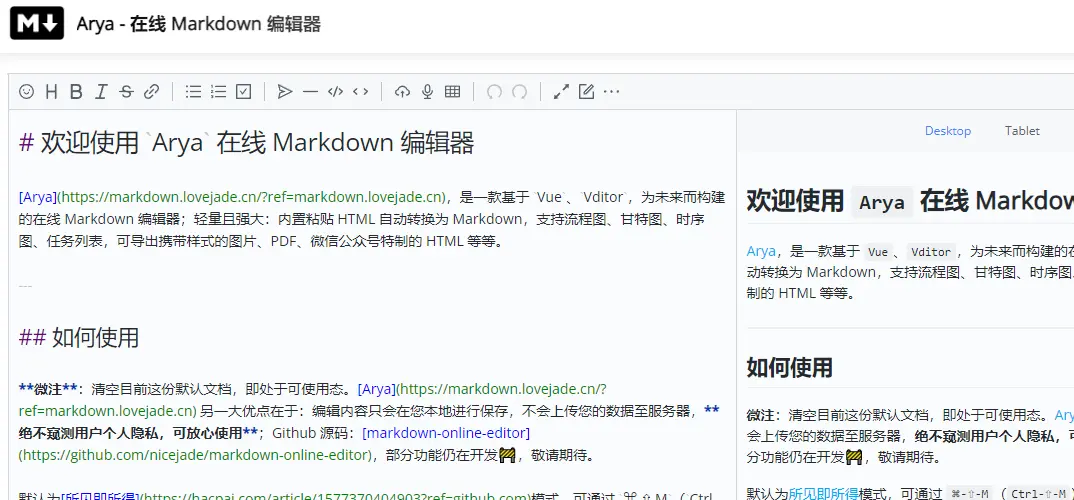
Task: Insert a blockquote with arrow icon
Action: tap(285, 92)
